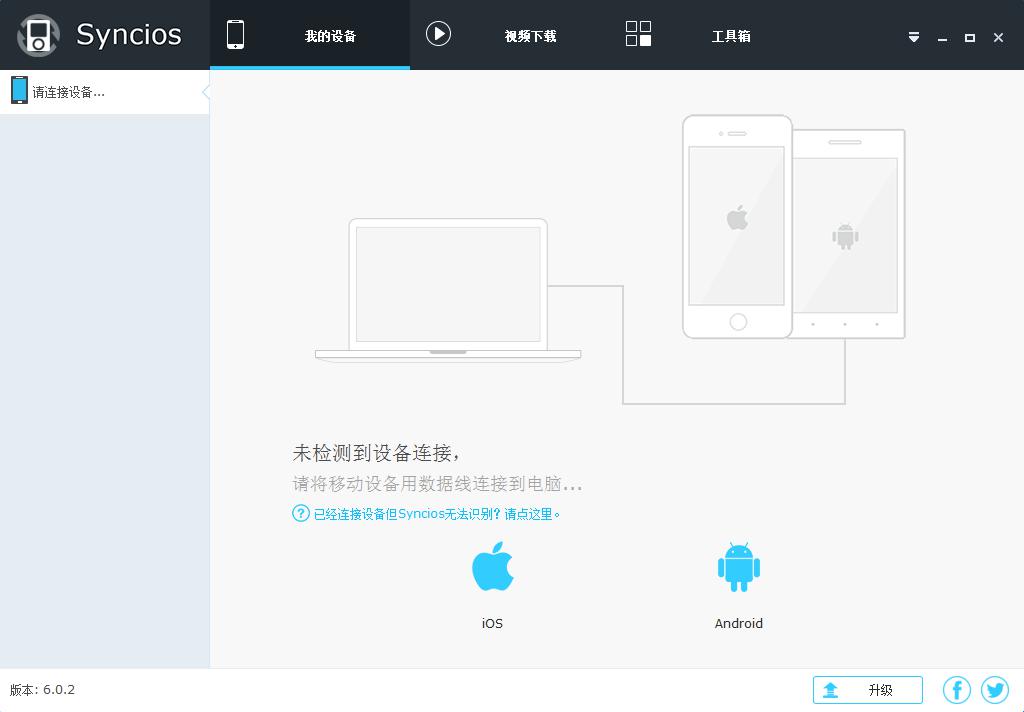Click the question mark help icon

(300, 513)
